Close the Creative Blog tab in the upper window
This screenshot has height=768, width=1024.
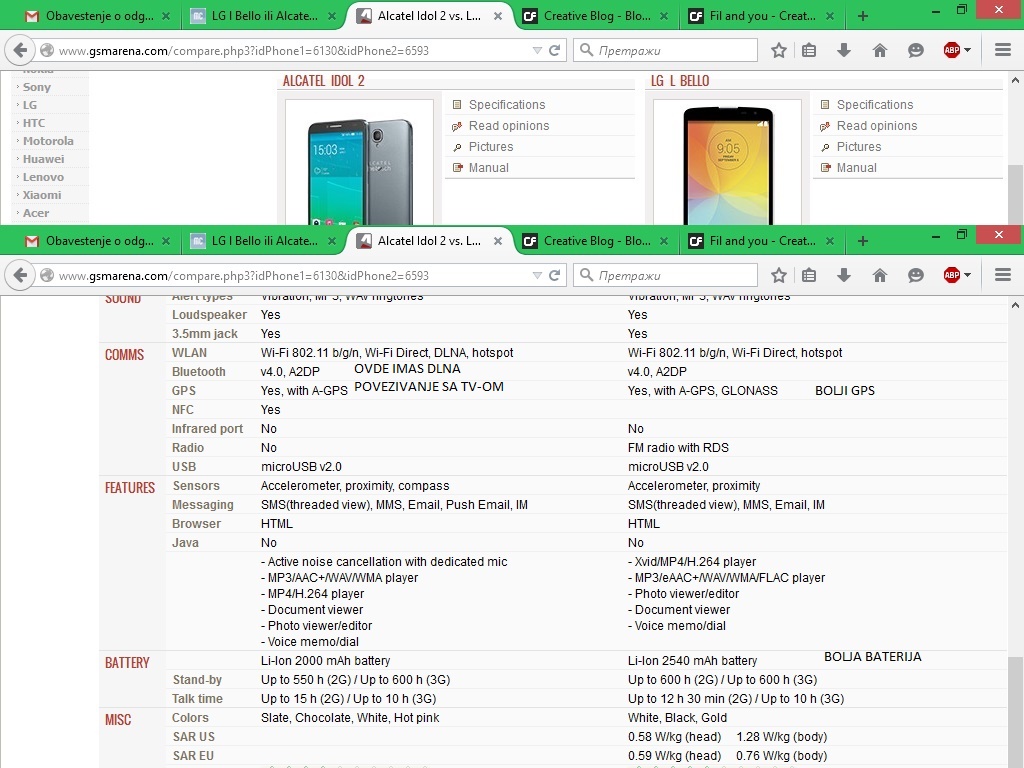click(x=664, y=16)
